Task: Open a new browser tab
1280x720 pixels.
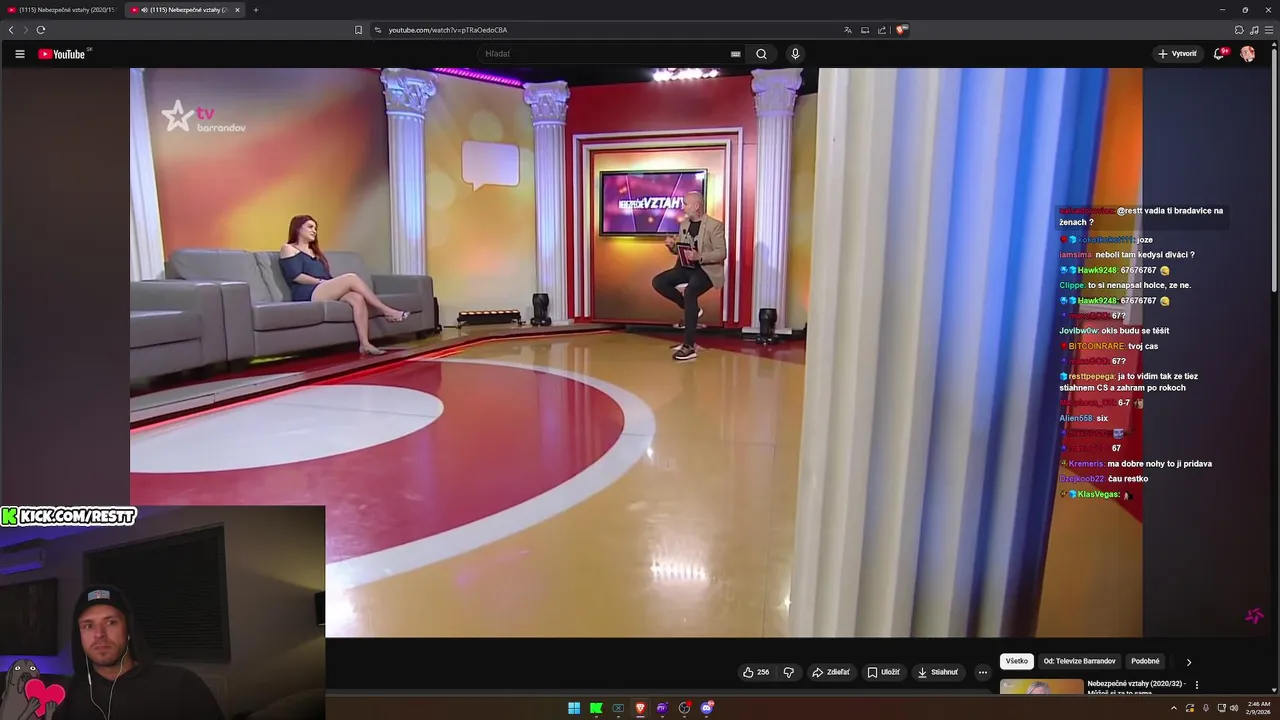Action: pos(255,10)
